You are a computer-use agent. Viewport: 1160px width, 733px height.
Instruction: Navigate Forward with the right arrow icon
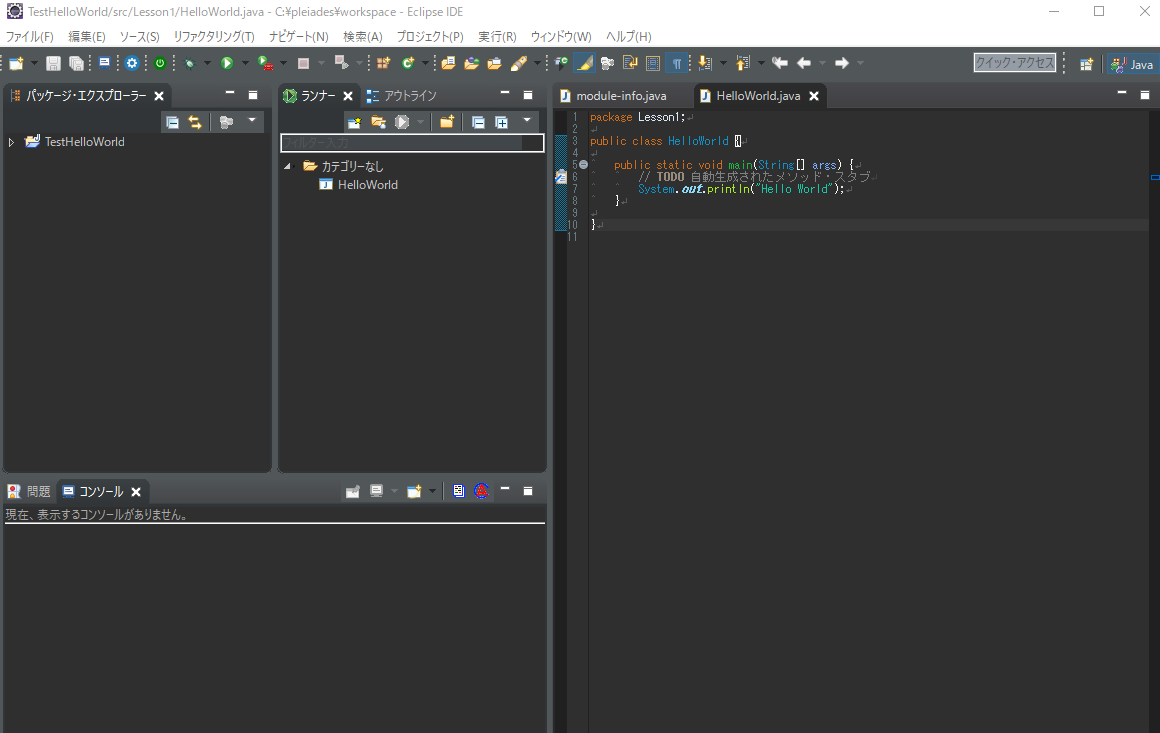(842, 64)
